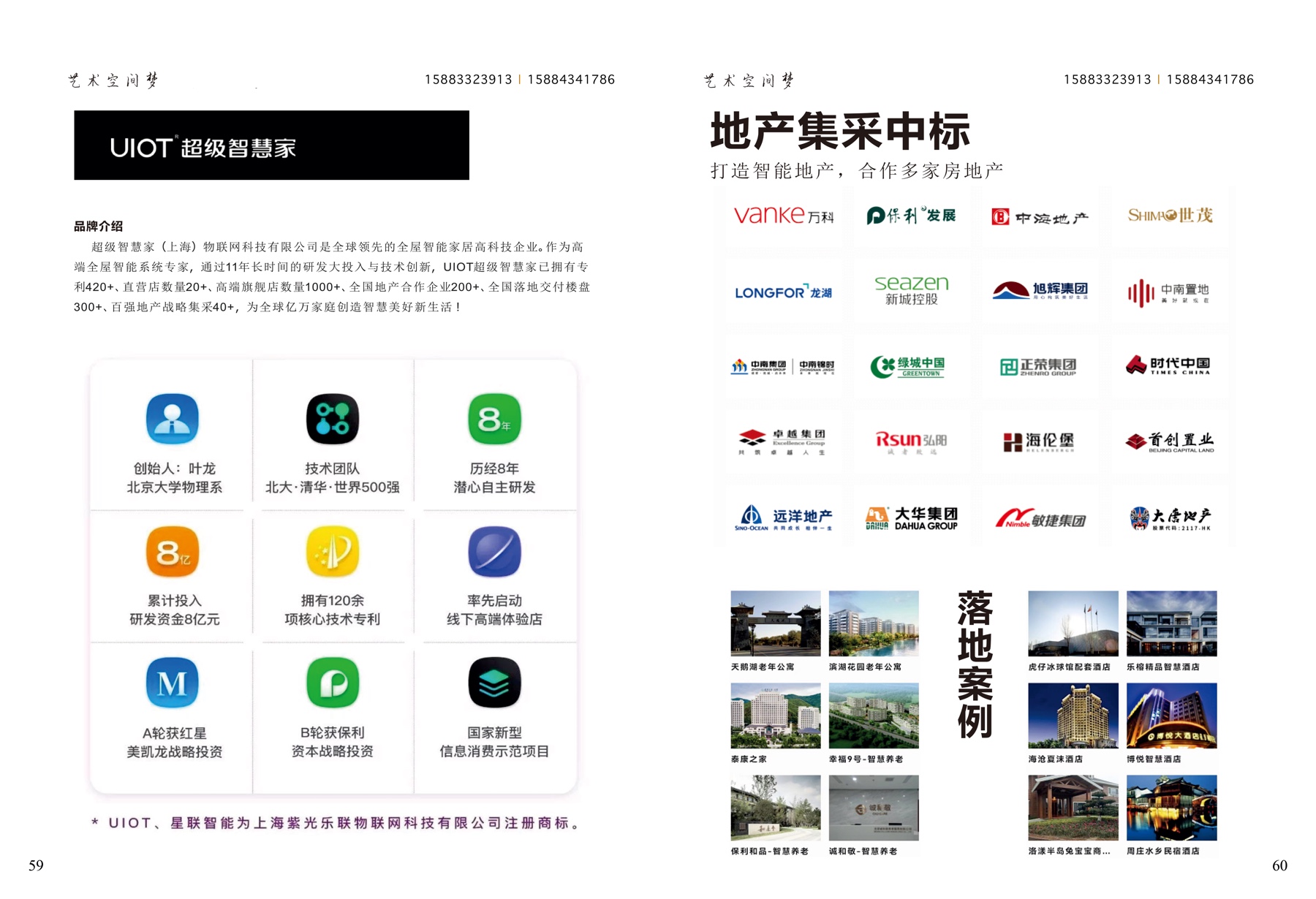Click phone number 15883323913 on left page
The height and width of the screenshot is (899, 1316).
[469, 80]
